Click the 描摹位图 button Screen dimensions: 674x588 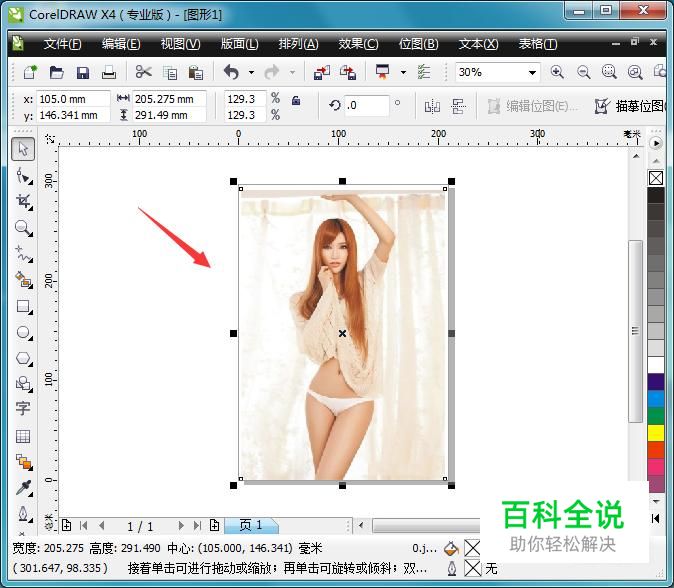click(630, 106)
